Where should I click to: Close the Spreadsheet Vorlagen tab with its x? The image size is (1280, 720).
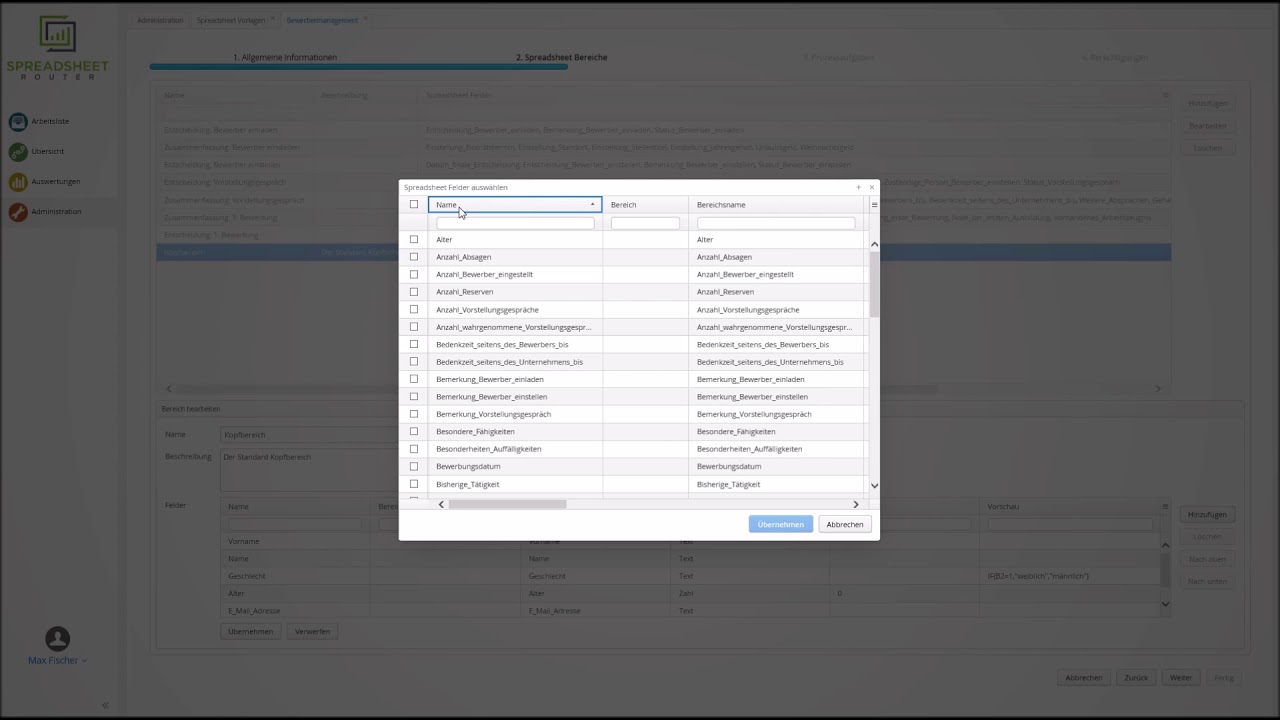click(273, 19)
